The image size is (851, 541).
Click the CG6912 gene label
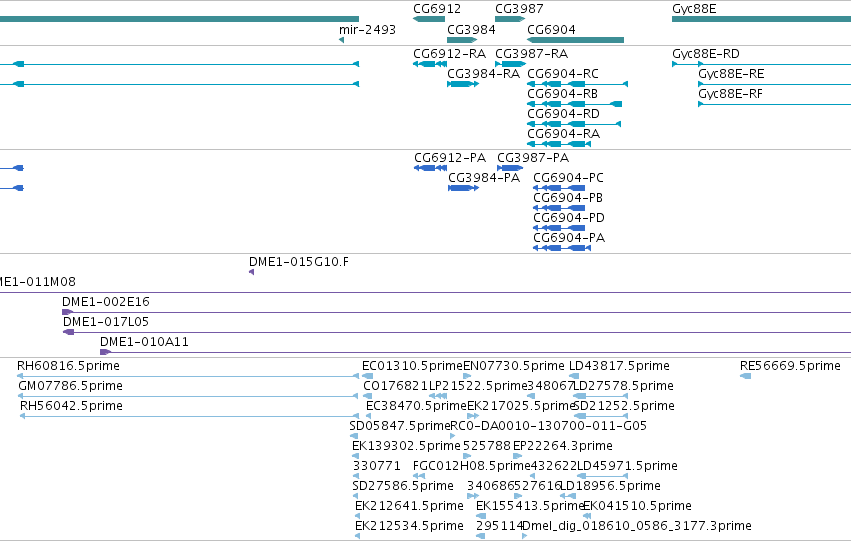click(437, 9)
